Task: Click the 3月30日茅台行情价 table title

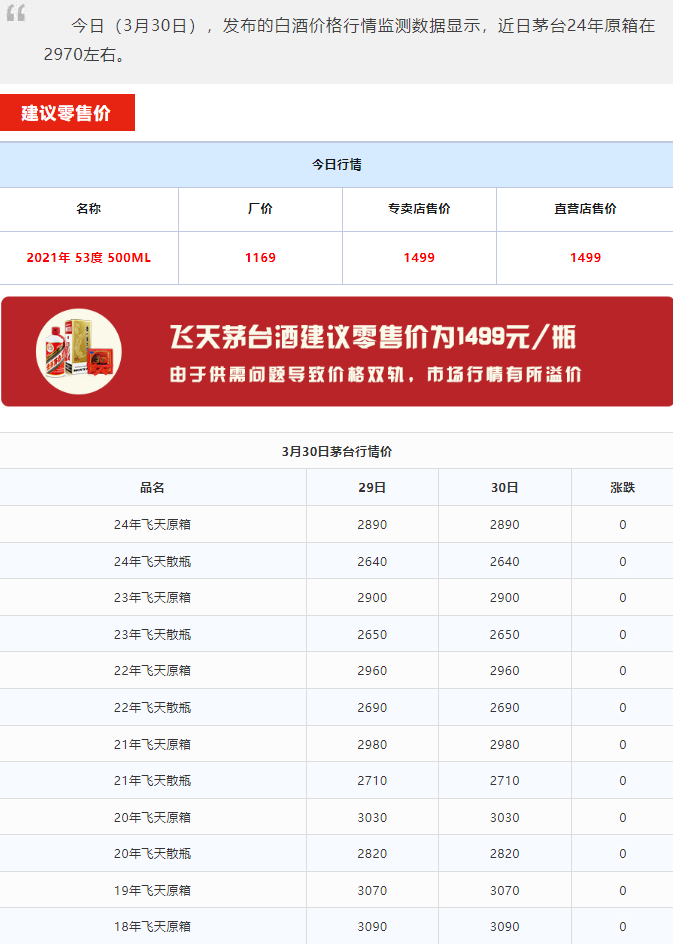Action: [x=336, y=452]
